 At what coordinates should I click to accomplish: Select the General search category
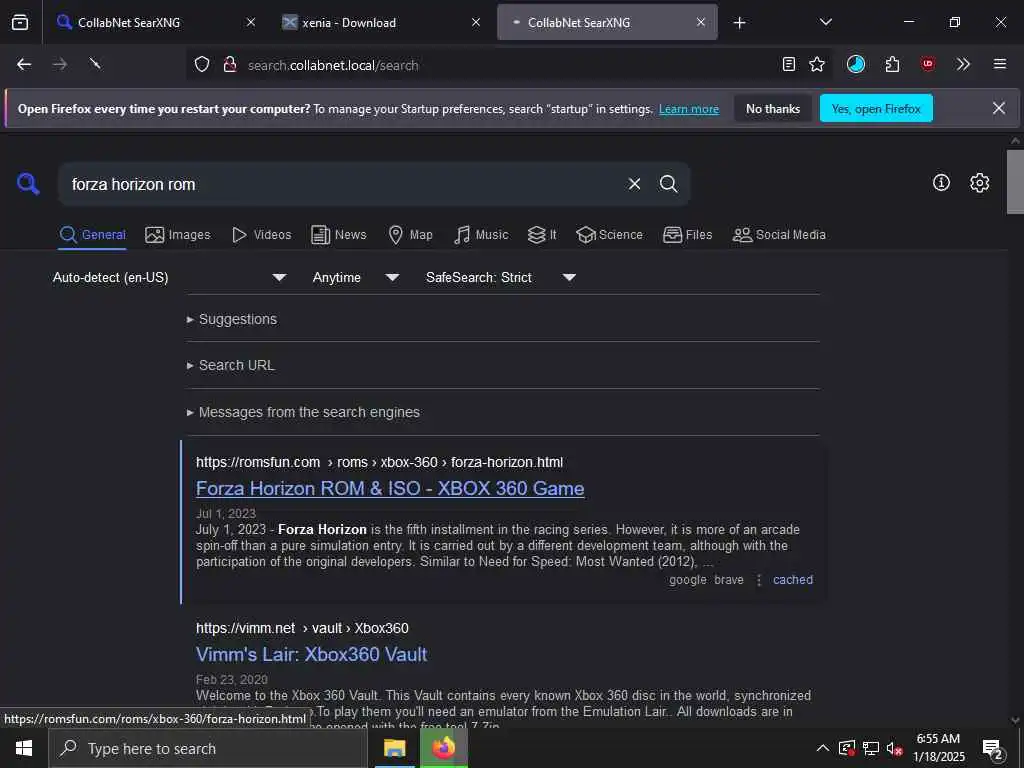[x=92, y=234]
